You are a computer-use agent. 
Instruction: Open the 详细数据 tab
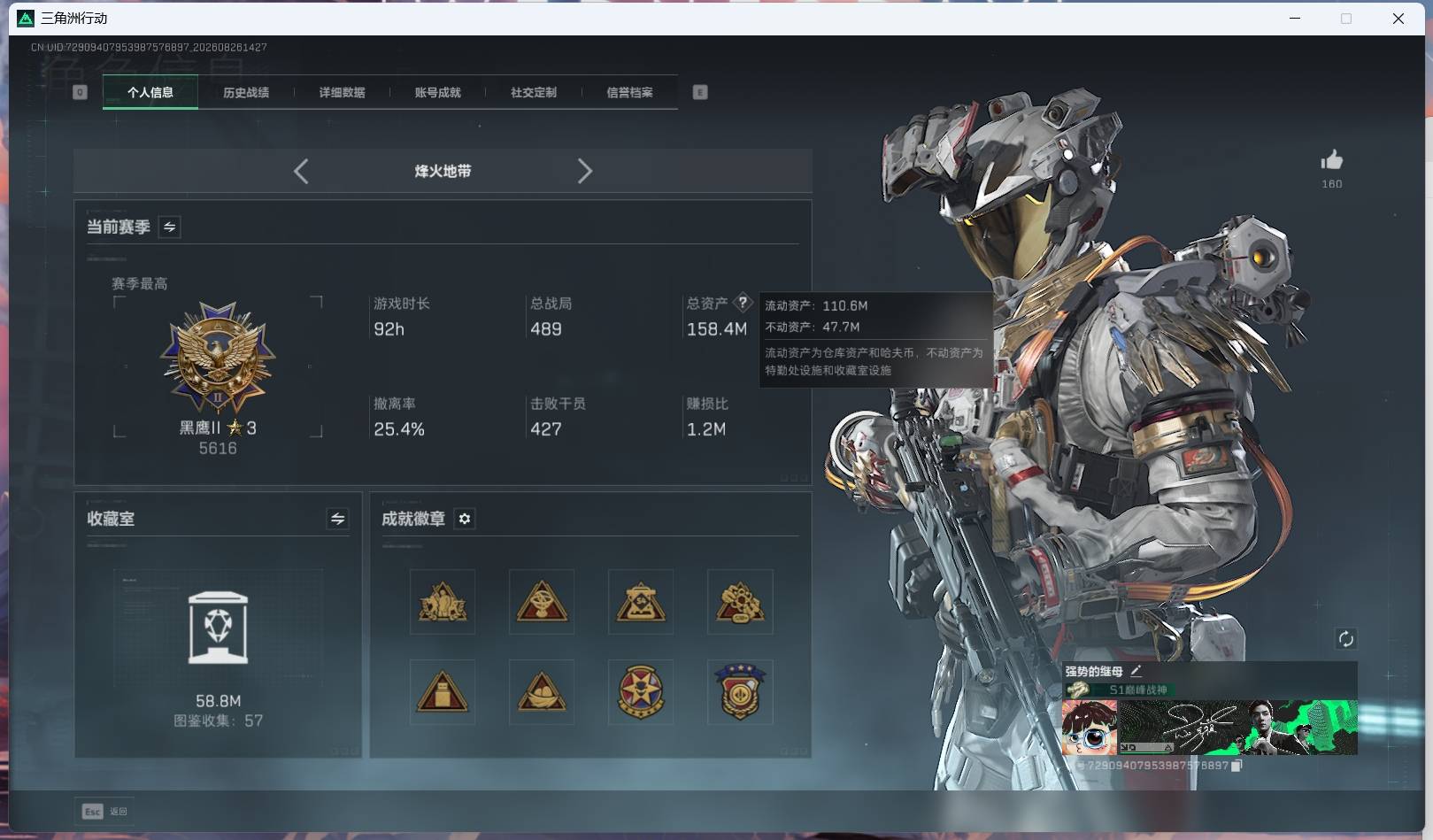click(x=342, y=92)
